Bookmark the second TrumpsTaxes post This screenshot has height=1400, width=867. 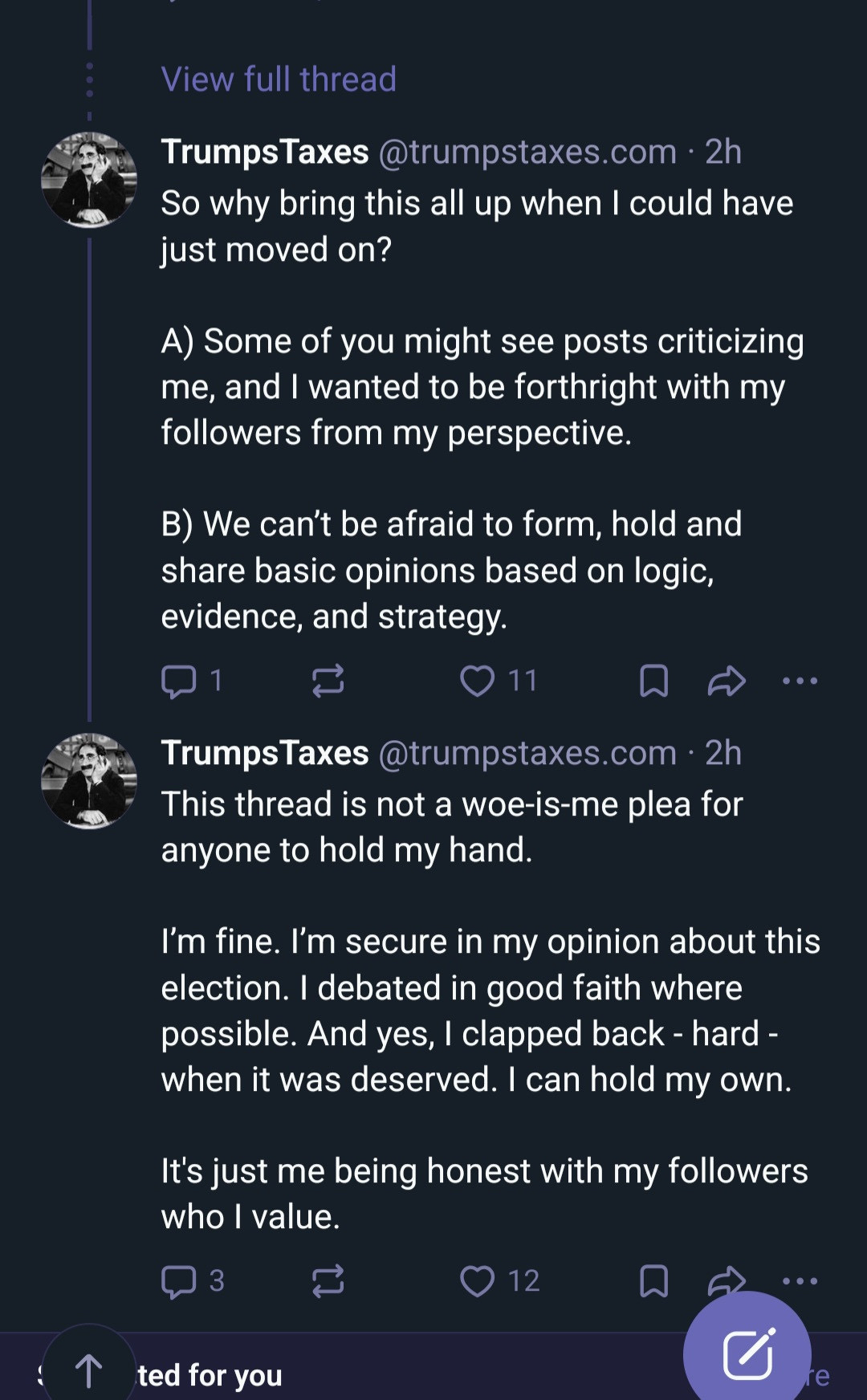[653, 1281]
